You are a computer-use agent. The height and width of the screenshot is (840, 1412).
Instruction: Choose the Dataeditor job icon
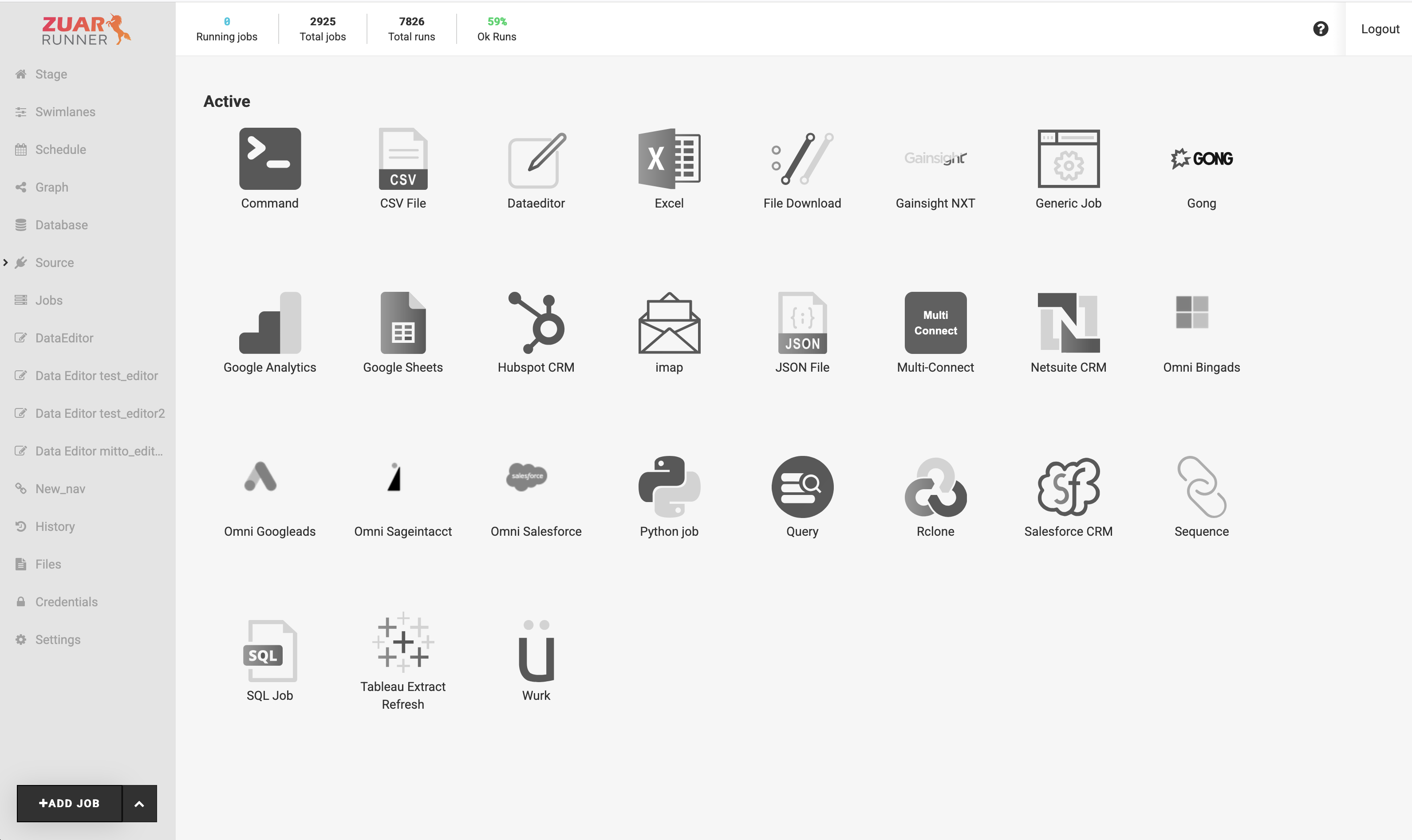tap(536, 160)
